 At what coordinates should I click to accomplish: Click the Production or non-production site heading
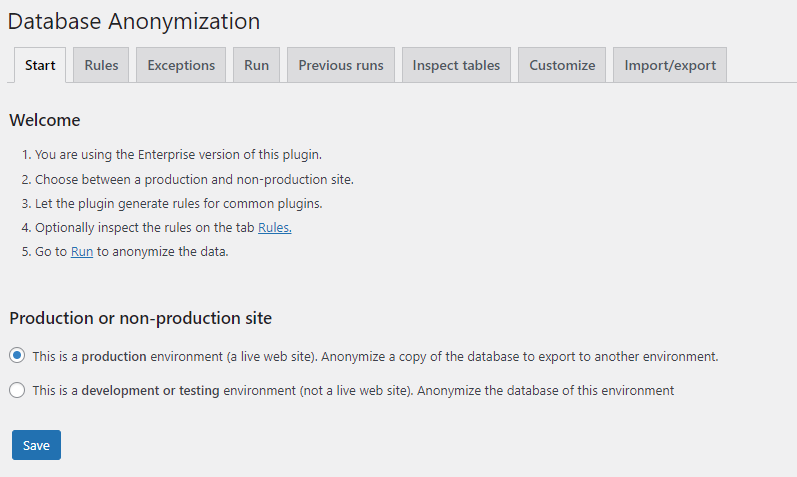(140, 319)
